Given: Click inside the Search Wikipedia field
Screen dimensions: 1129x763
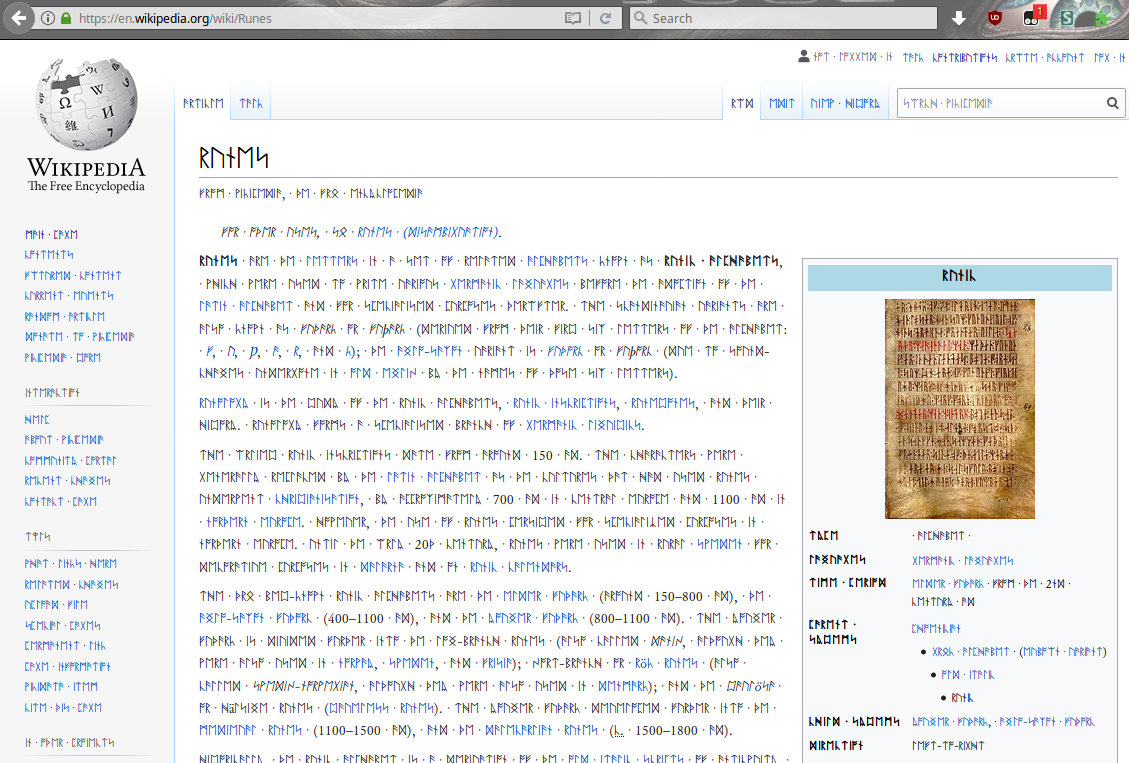Looking at the screenshot, I should click(x=1000, y=103).
